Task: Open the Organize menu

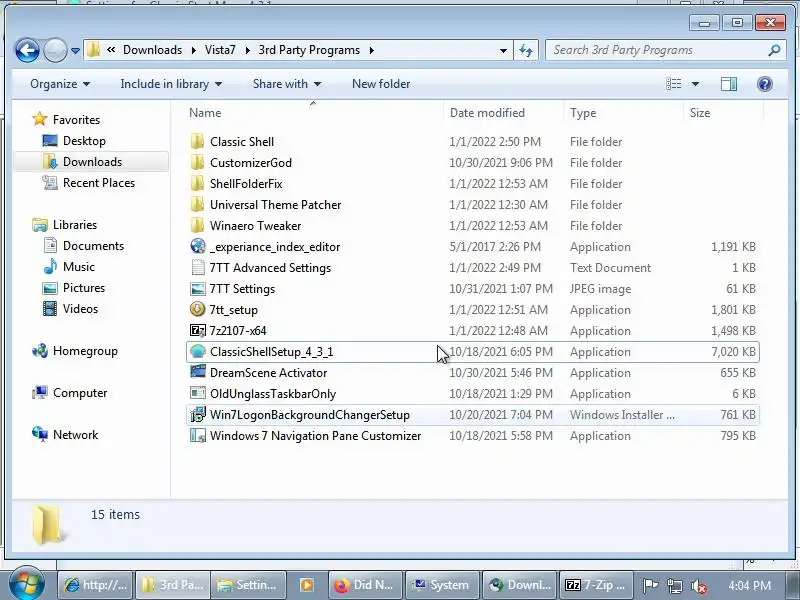Action: point(60,84)
